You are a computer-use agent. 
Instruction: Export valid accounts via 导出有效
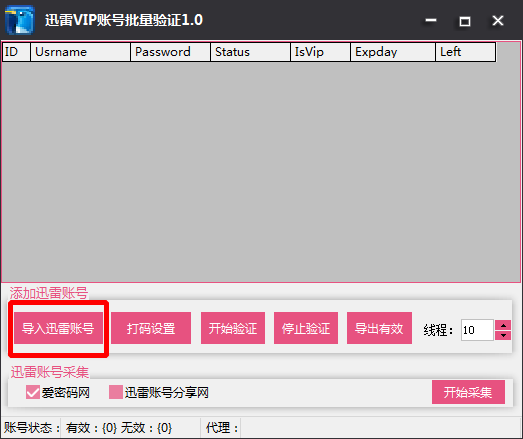(379, 328)
